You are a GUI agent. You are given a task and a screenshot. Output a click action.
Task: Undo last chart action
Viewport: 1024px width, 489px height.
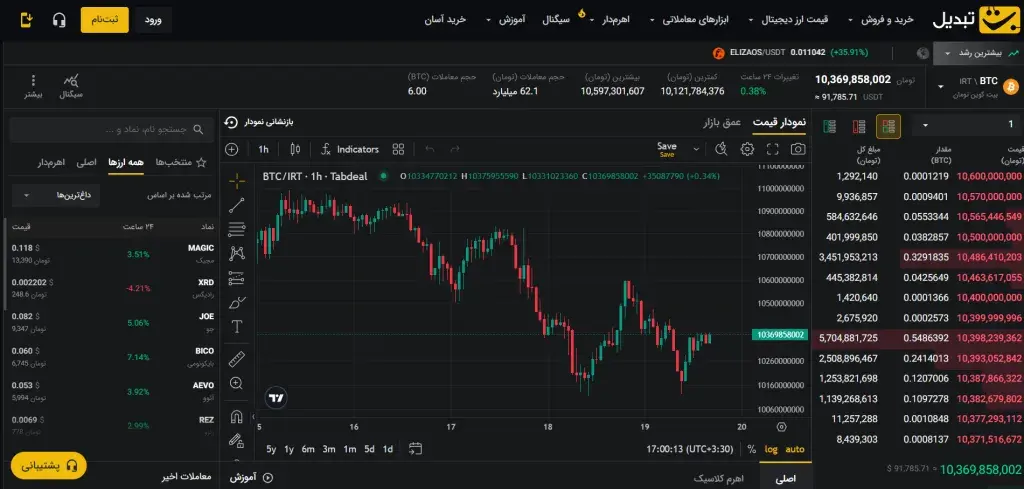(430, 150)
